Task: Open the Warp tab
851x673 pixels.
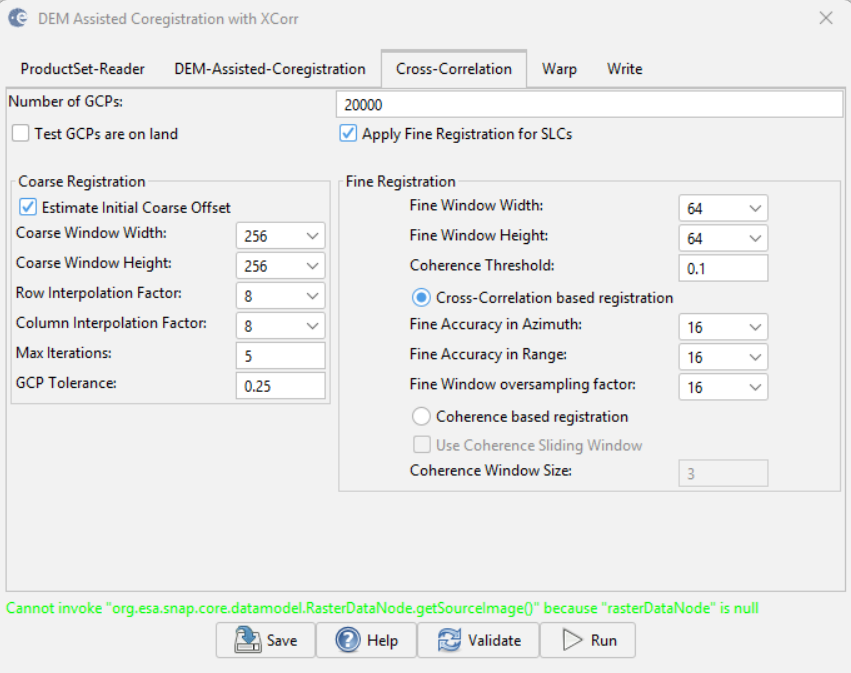Action: [559, 69]
